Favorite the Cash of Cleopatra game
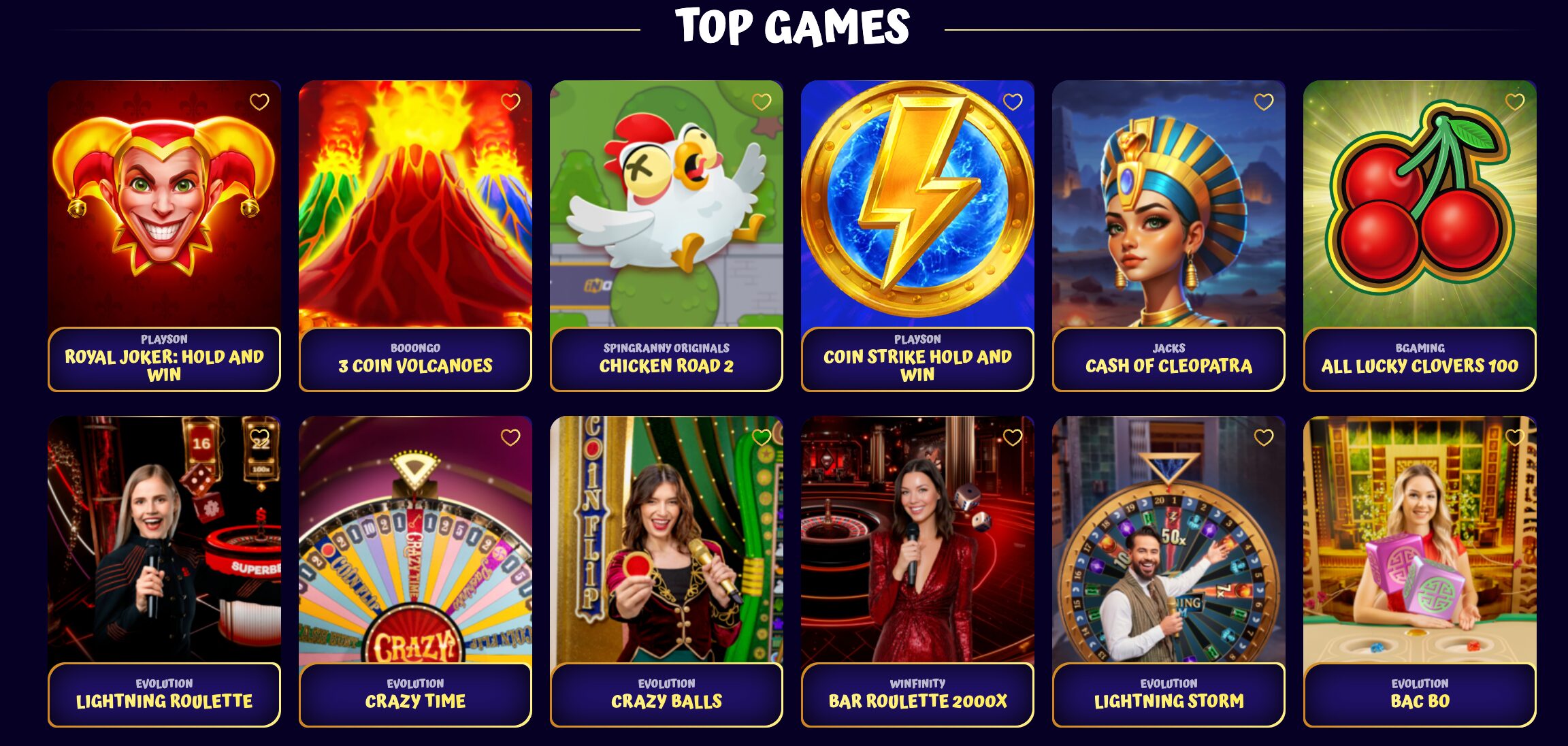This screenshot has height=746, width=1568. (x=1264, y=102)
